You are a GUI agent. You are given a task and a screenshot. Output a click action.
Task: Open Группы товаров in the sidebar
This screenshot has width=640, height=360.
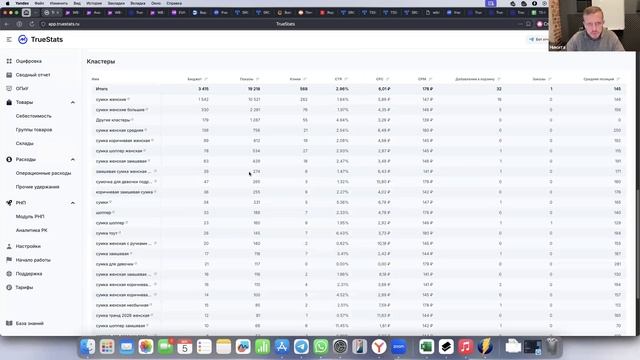[x=34, y=130]
